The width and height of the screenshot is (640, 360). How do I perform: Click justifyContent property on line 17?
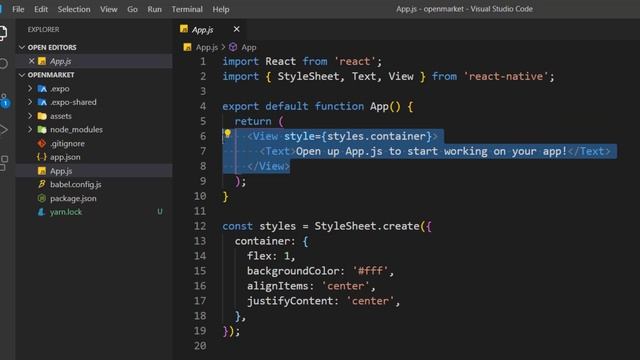pos(290,301)
